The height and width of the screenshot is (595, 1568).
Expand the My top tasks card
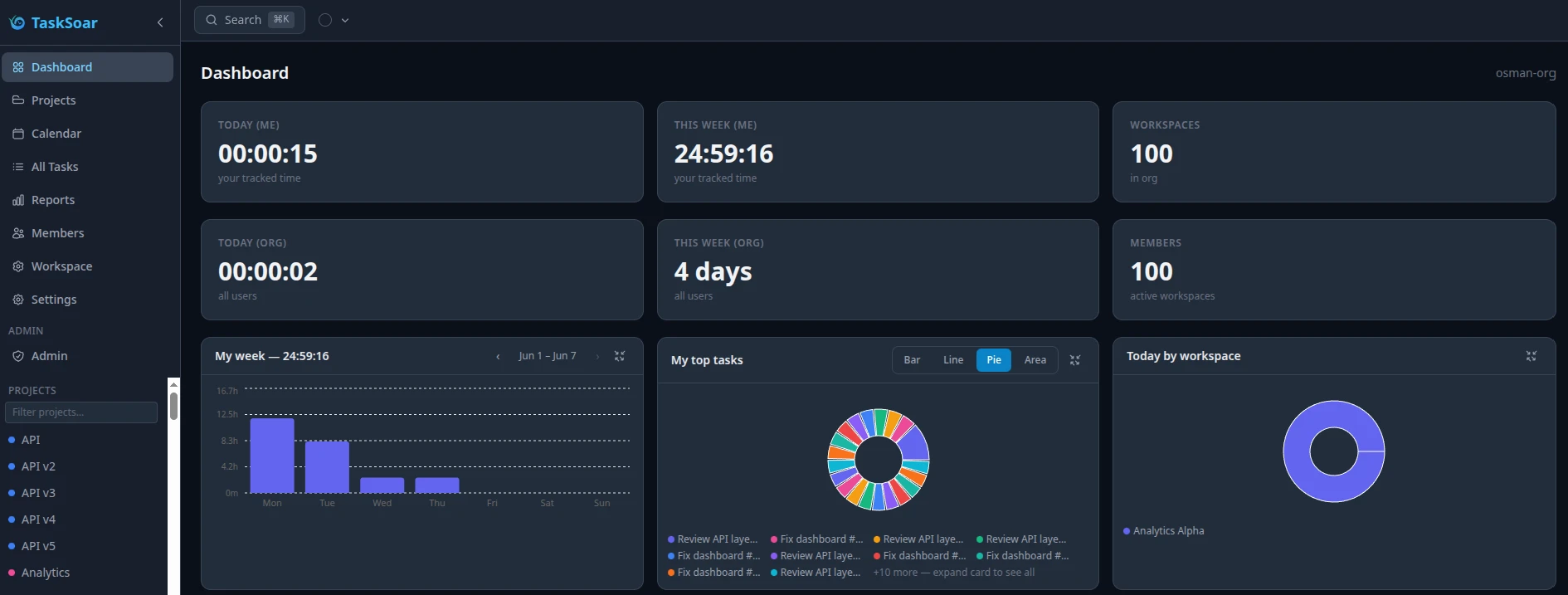pyautogui.click(x=1075, y=360)
